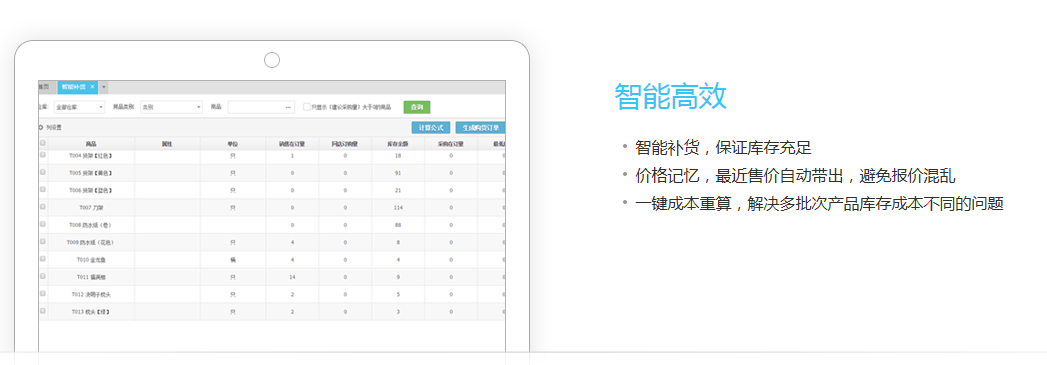Sort by the 库存余额 column header

398,143
